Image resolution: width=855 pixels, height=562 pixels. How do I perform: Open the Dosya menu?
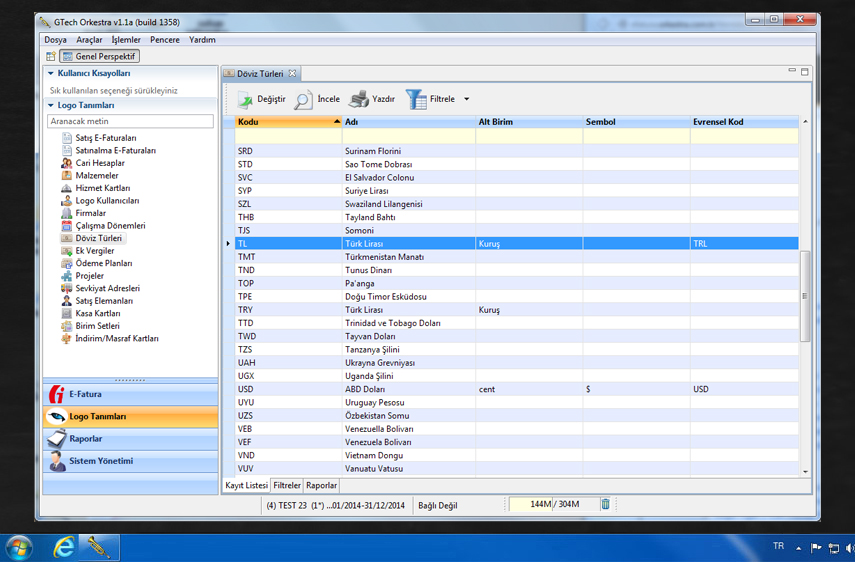point(56,40)
